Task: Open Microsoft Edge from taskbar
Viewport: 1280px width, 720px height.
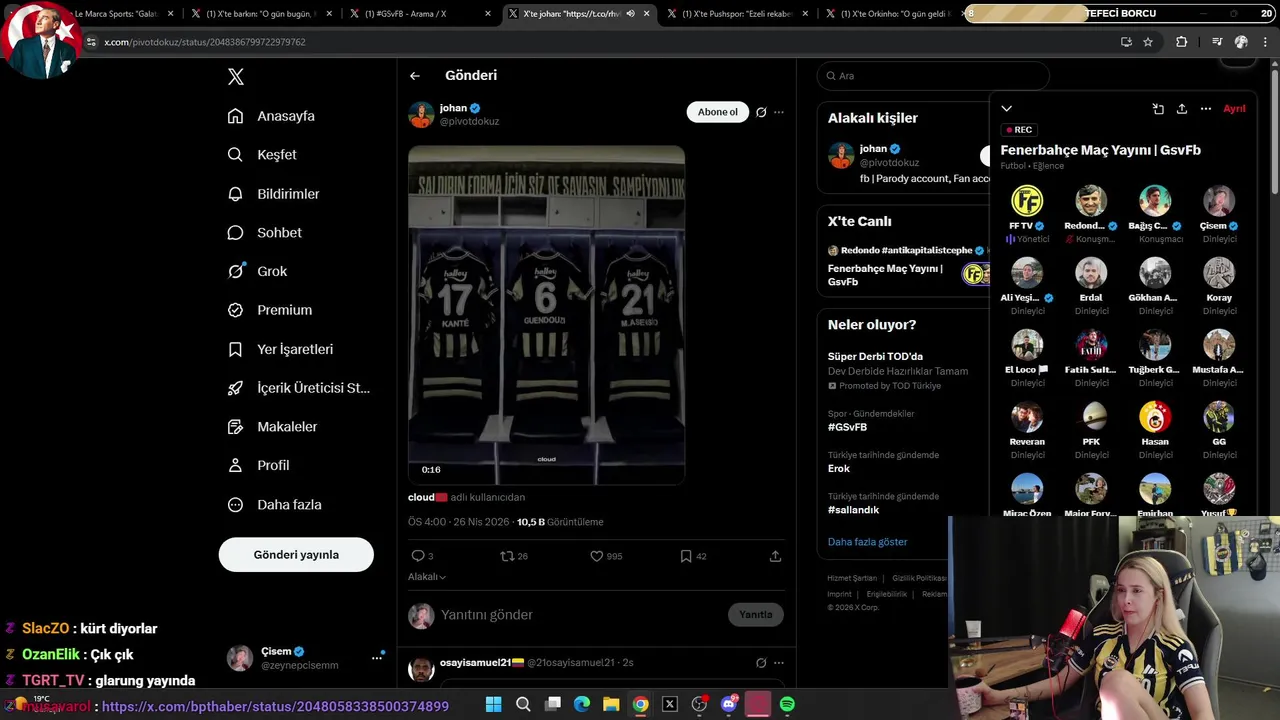Action: (582, 705)
